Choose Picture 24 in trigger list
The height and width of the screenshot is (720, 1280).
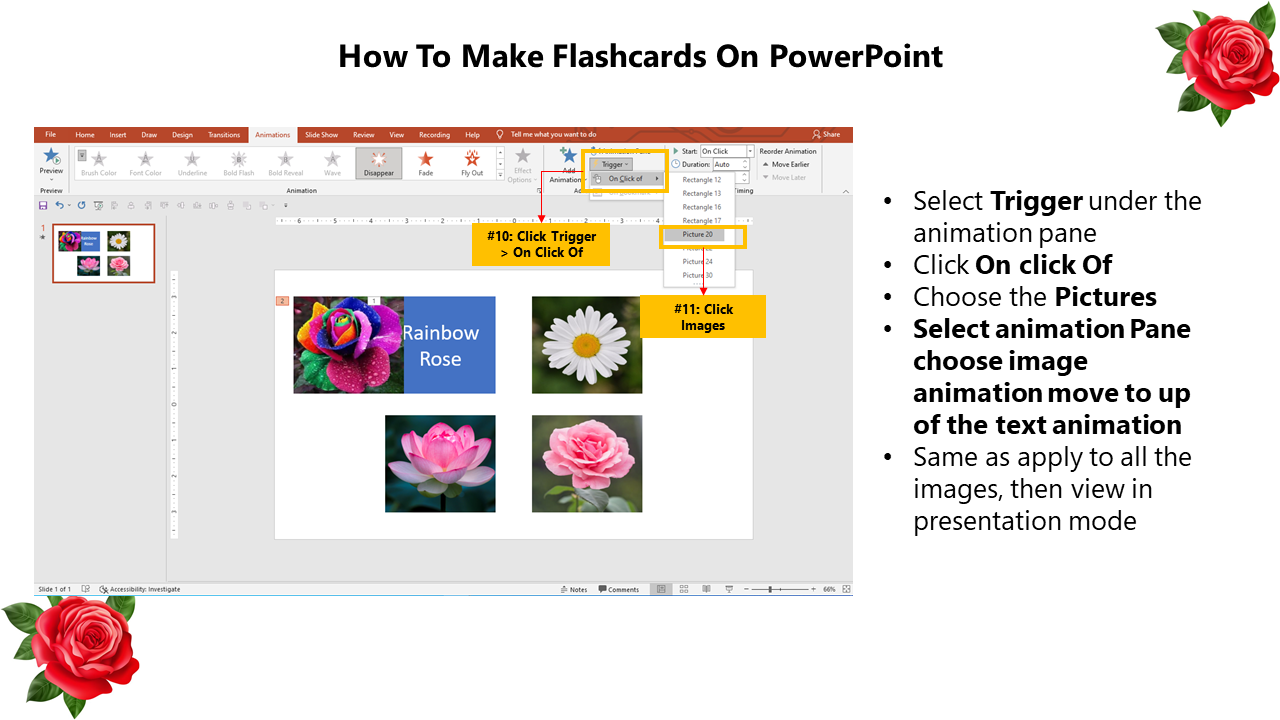click(699, 261)
